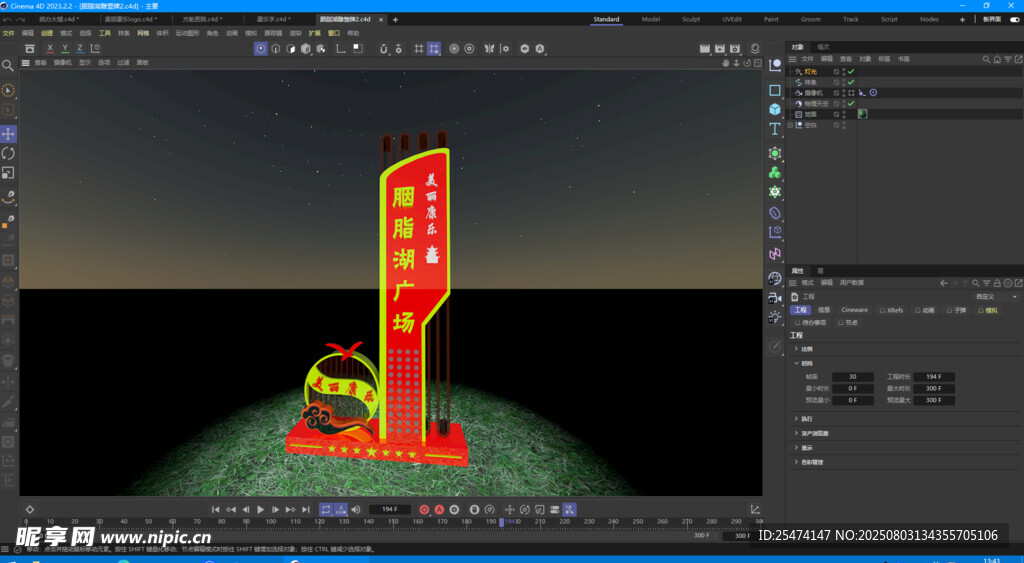Click frame 100 on the timeline ruler
This screenshot has height=563, width=1024.
click(268, 522)
